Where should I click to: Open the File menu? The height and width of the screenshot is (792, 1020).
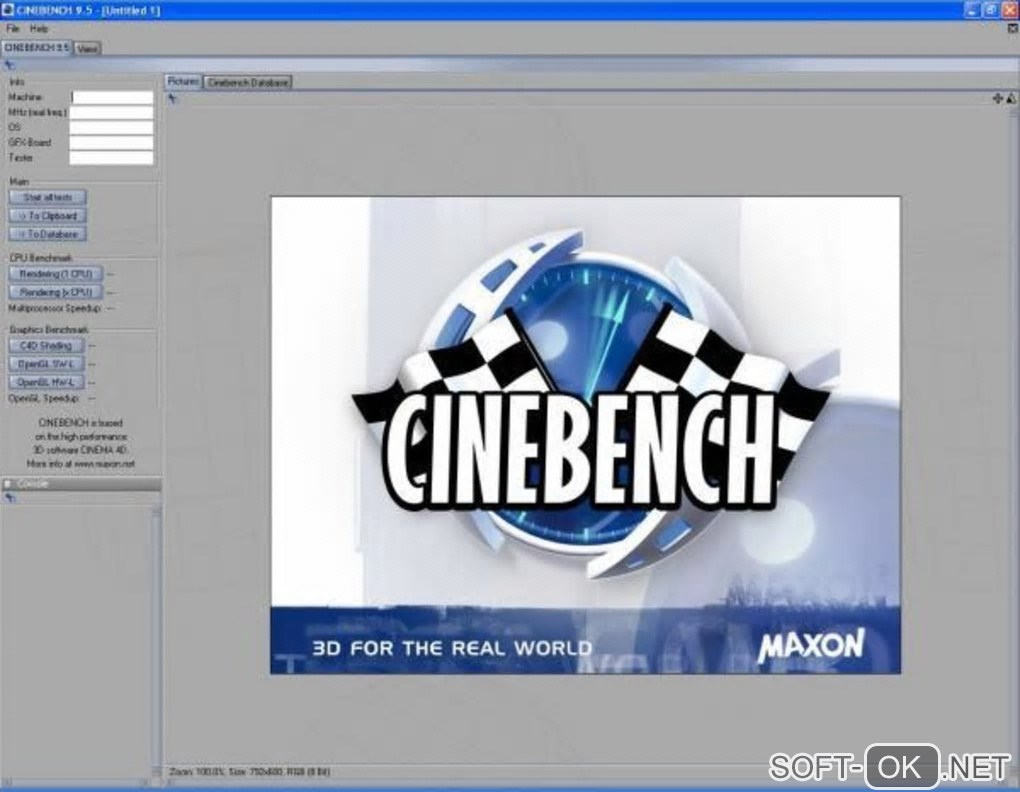point(12,29)
